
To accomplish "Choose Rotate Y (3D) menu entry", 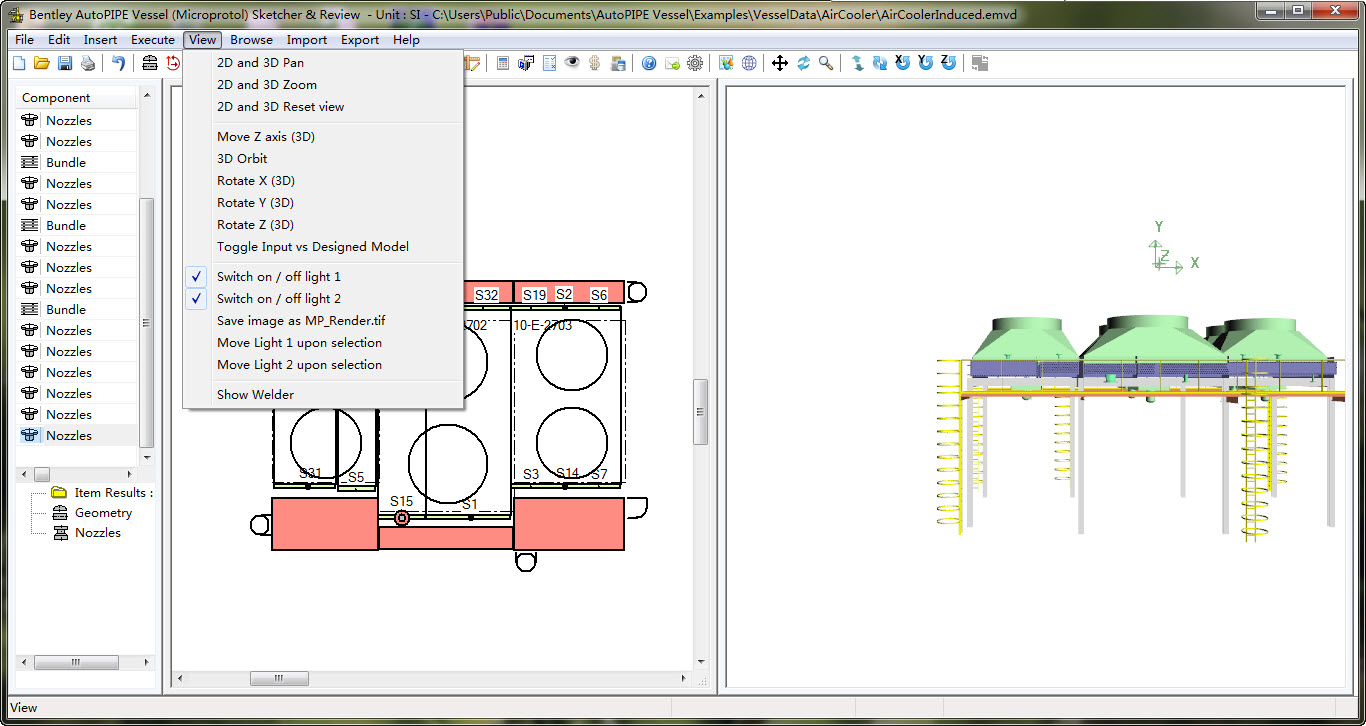I will [322, 203].
